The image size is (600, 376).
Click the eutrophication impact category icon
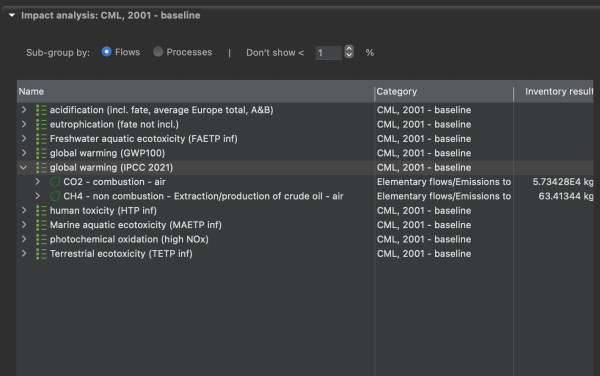(41, 124)
